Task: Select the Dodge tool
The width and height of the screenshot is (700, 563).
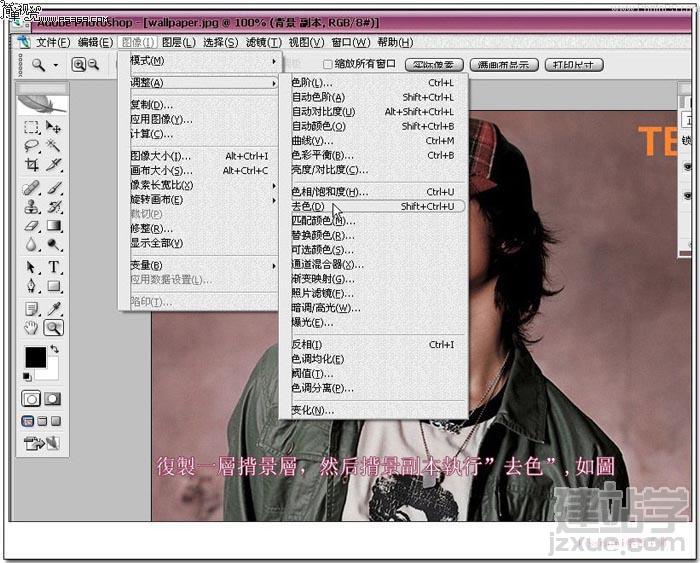Action: click(x=54, y=244)
